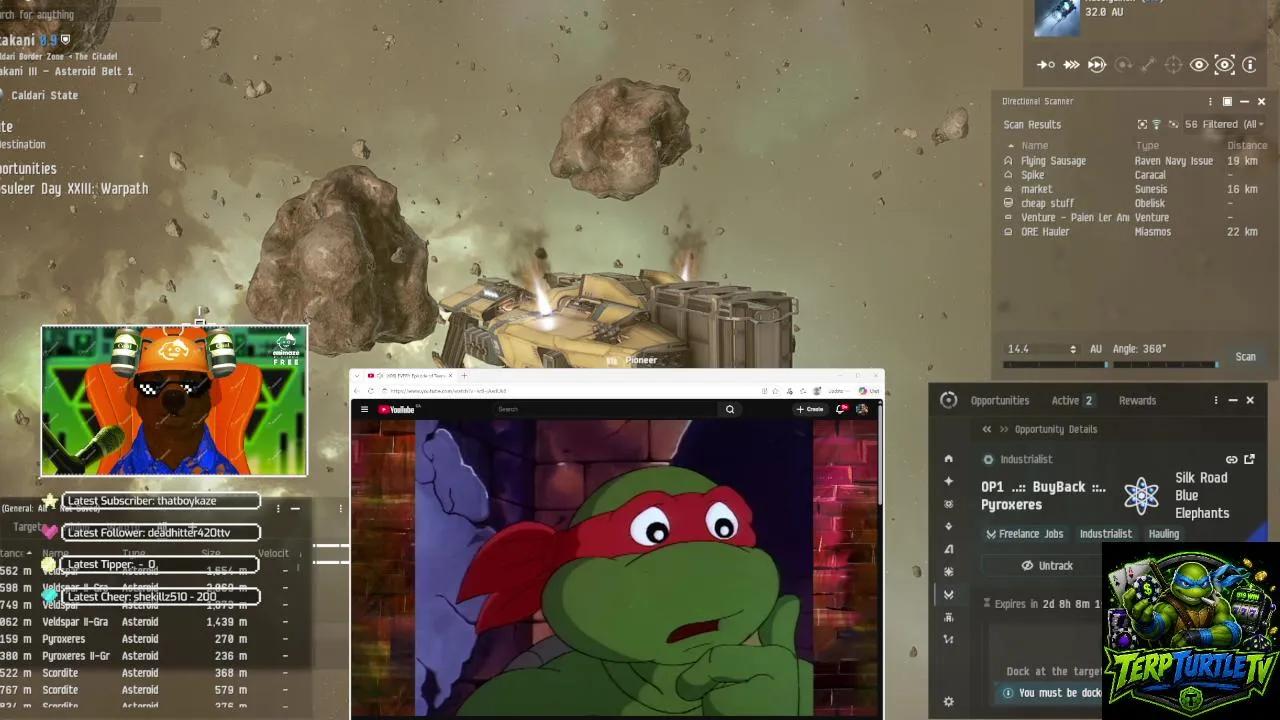
Task: Open show info with the circled i icon
Action: pyautogui.click(x=1249, y=65)
